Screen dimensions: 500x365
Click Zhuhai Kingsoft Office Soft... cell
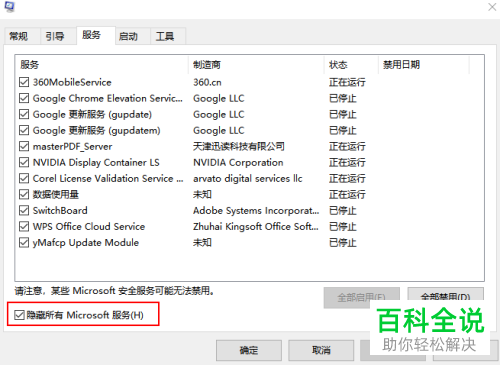256,226
